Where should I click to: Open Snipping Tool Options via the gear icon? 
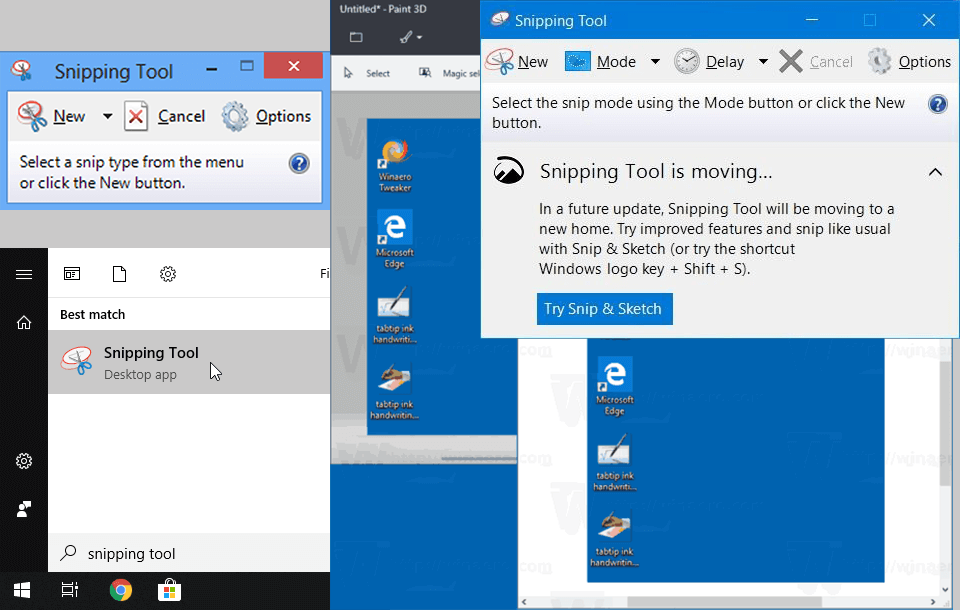point(879,61)
